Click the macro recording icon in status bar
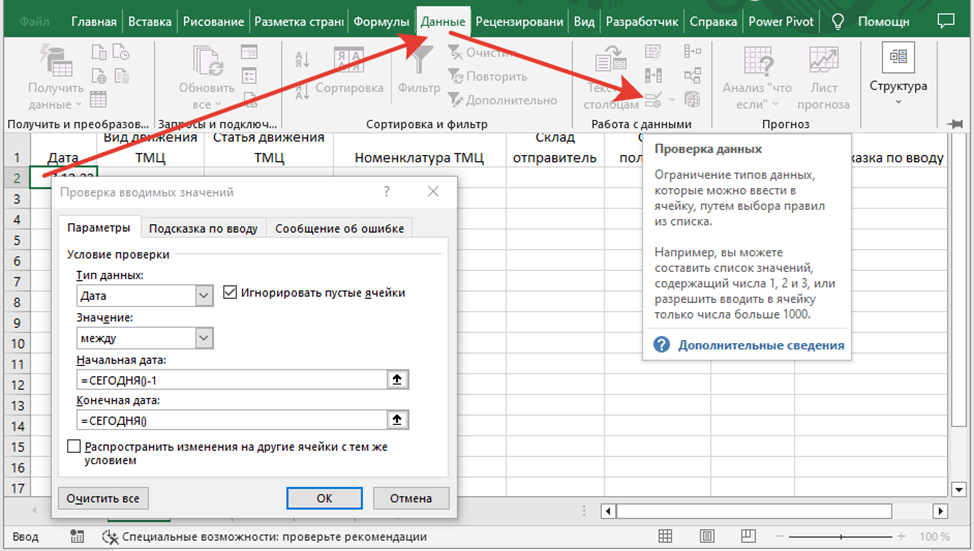Screen dimensions: 974x551 [77, 536]
